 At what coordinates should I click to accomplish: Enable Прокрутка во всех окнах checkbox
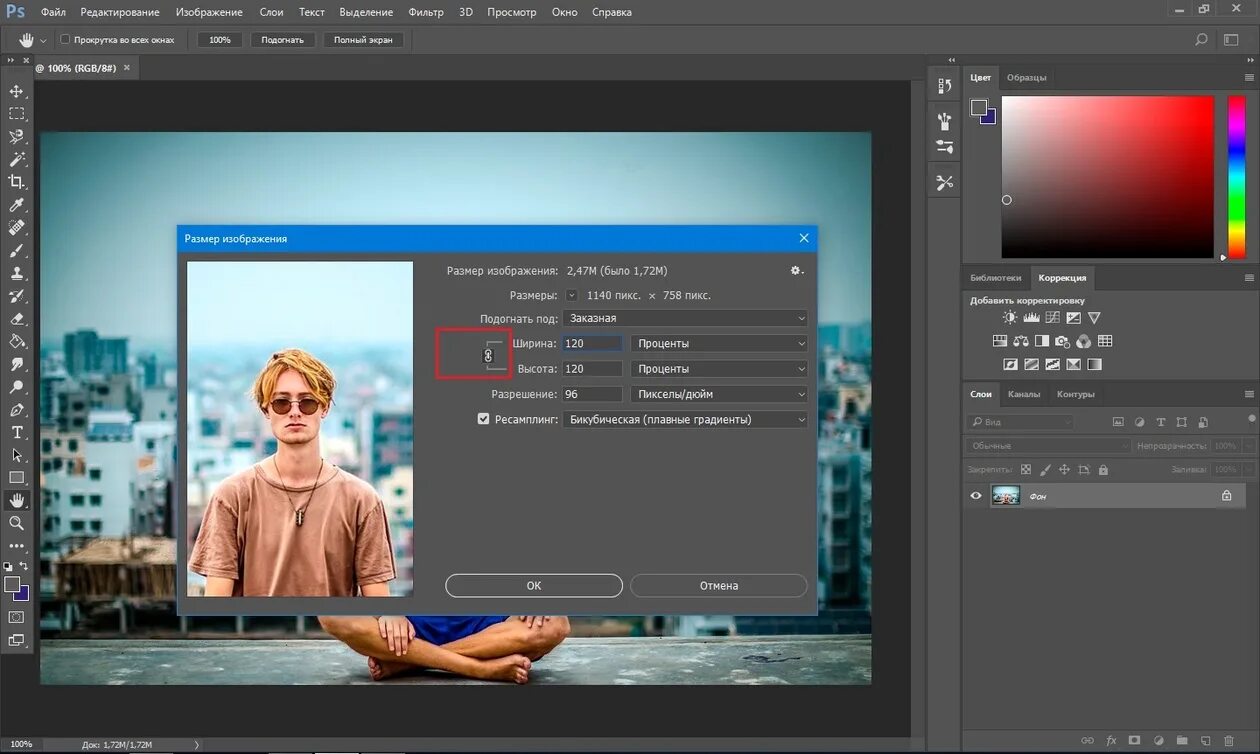(66, 40)
